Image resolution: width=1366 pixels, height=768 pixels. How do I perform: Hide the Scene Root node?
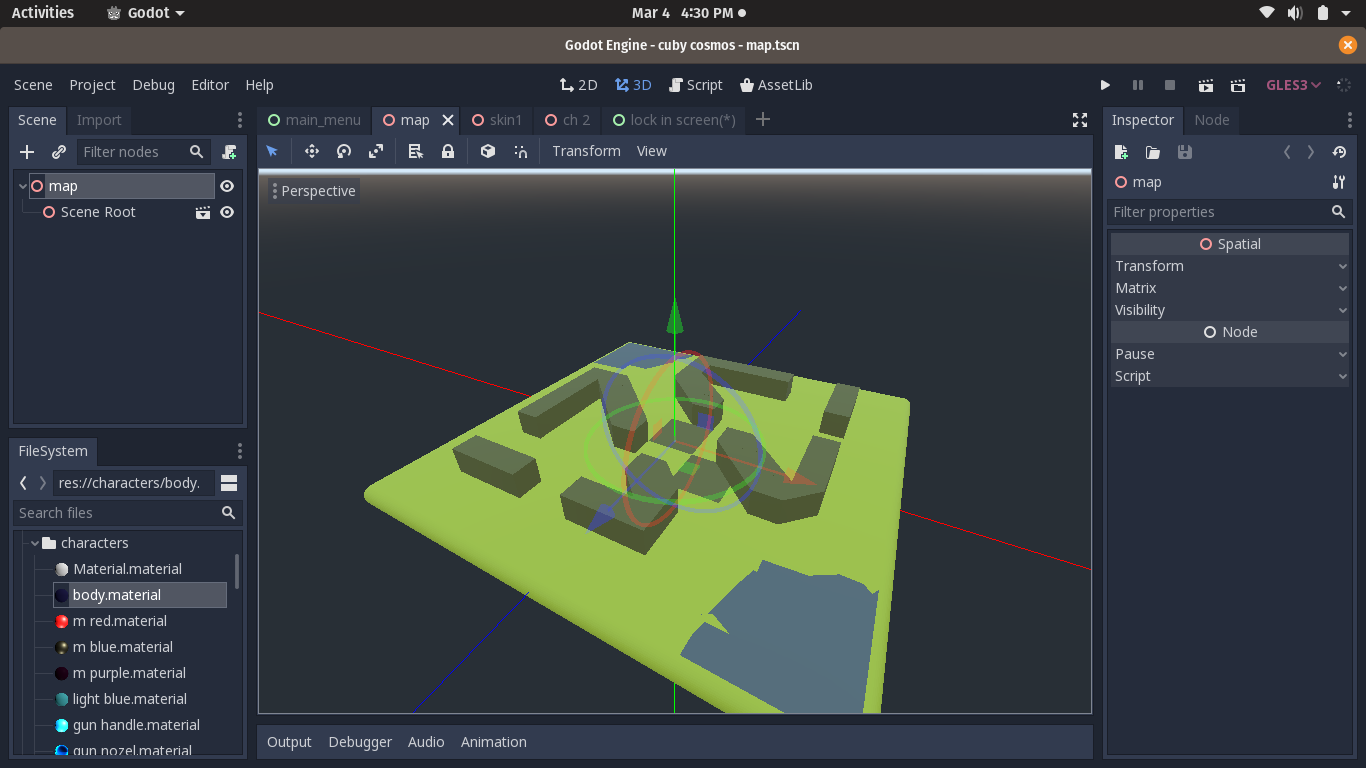[227, 212]
